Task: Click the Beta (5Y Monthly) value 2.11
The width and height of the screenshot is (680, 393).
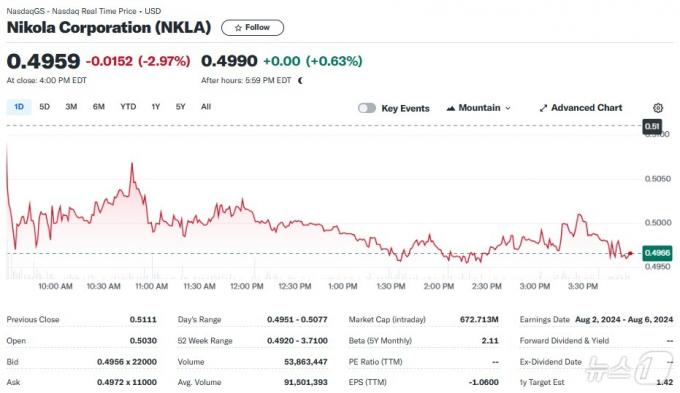Action: [x=490, y=341]
